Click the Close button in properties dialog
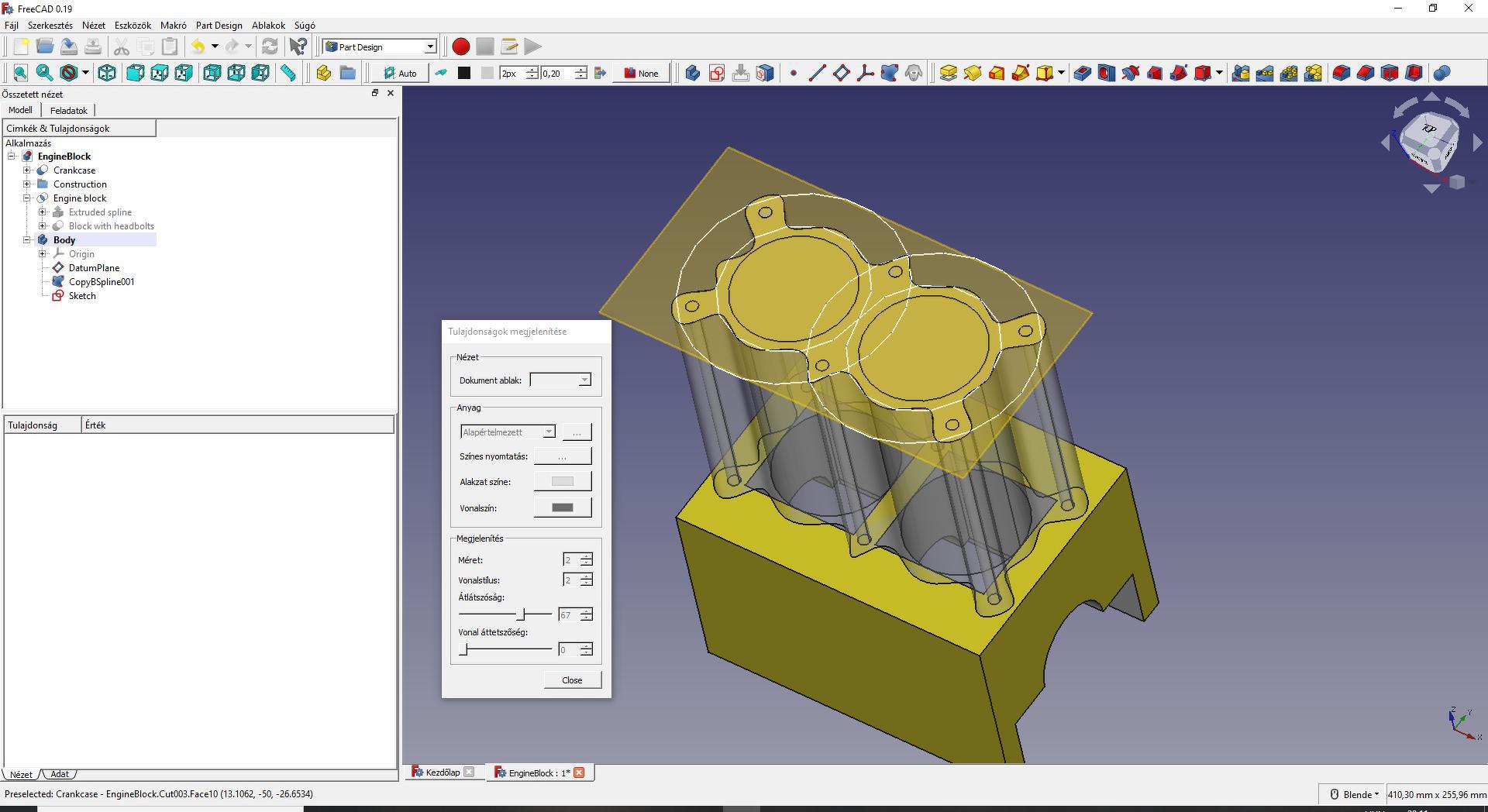 [x=572, y=680]
